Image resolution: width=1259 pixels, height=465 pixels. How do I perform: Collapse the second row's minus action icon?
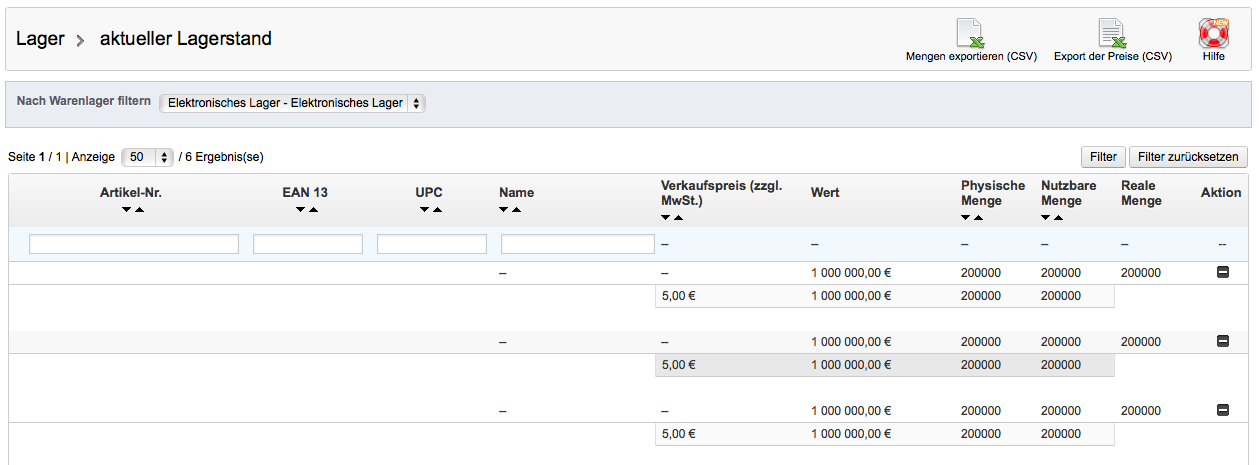pyautogui.click(x=1222, y=341)
